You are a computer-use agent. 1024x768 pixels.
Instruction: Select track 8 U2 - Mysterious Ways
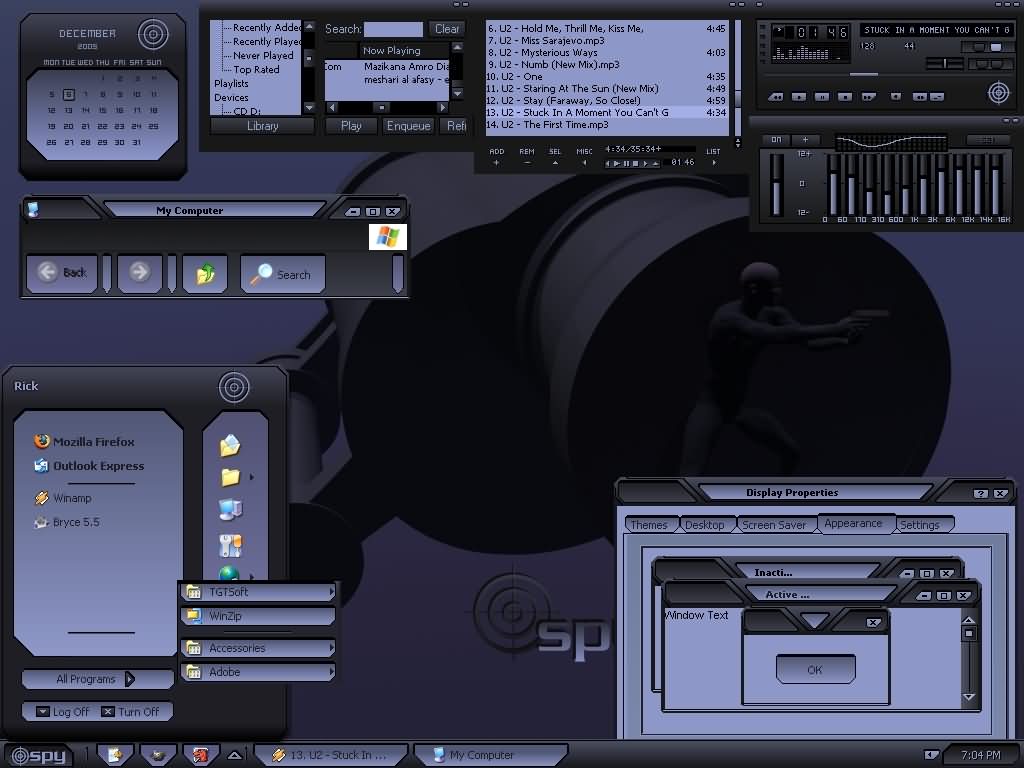[x=606, y=52]
